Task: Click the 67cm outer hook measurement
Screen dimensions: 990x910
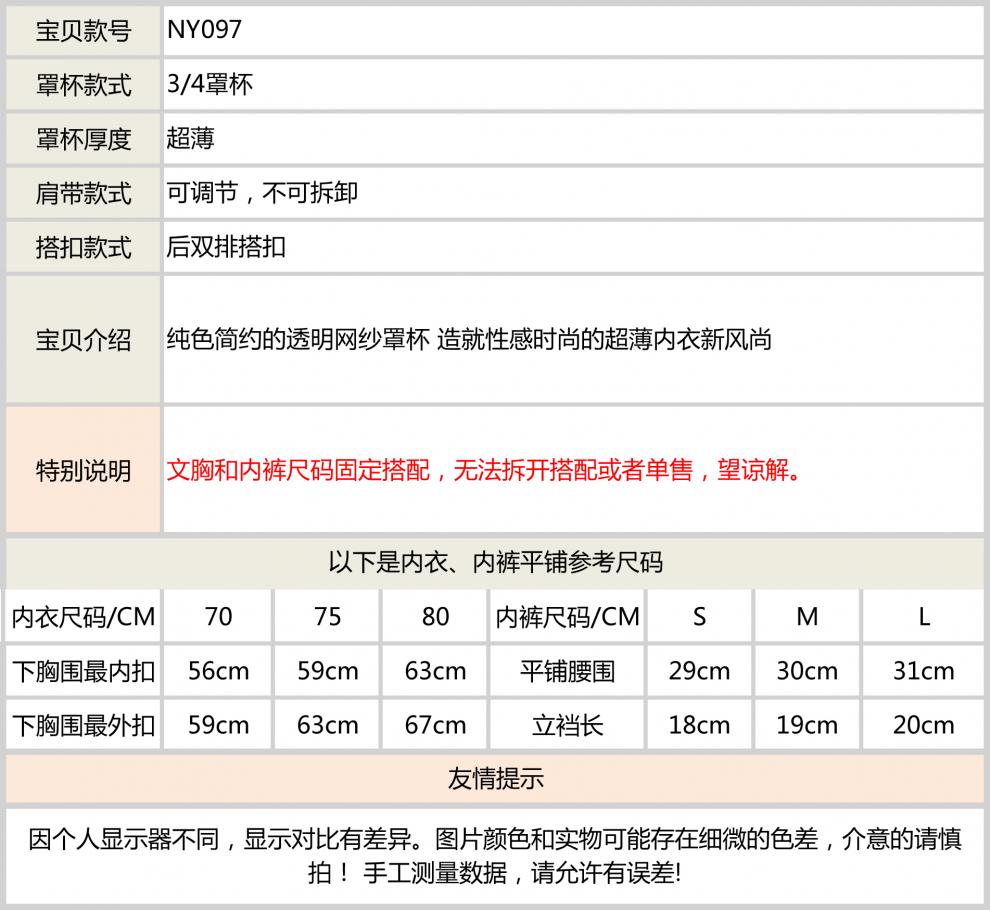Action: (x=435, y=725)
